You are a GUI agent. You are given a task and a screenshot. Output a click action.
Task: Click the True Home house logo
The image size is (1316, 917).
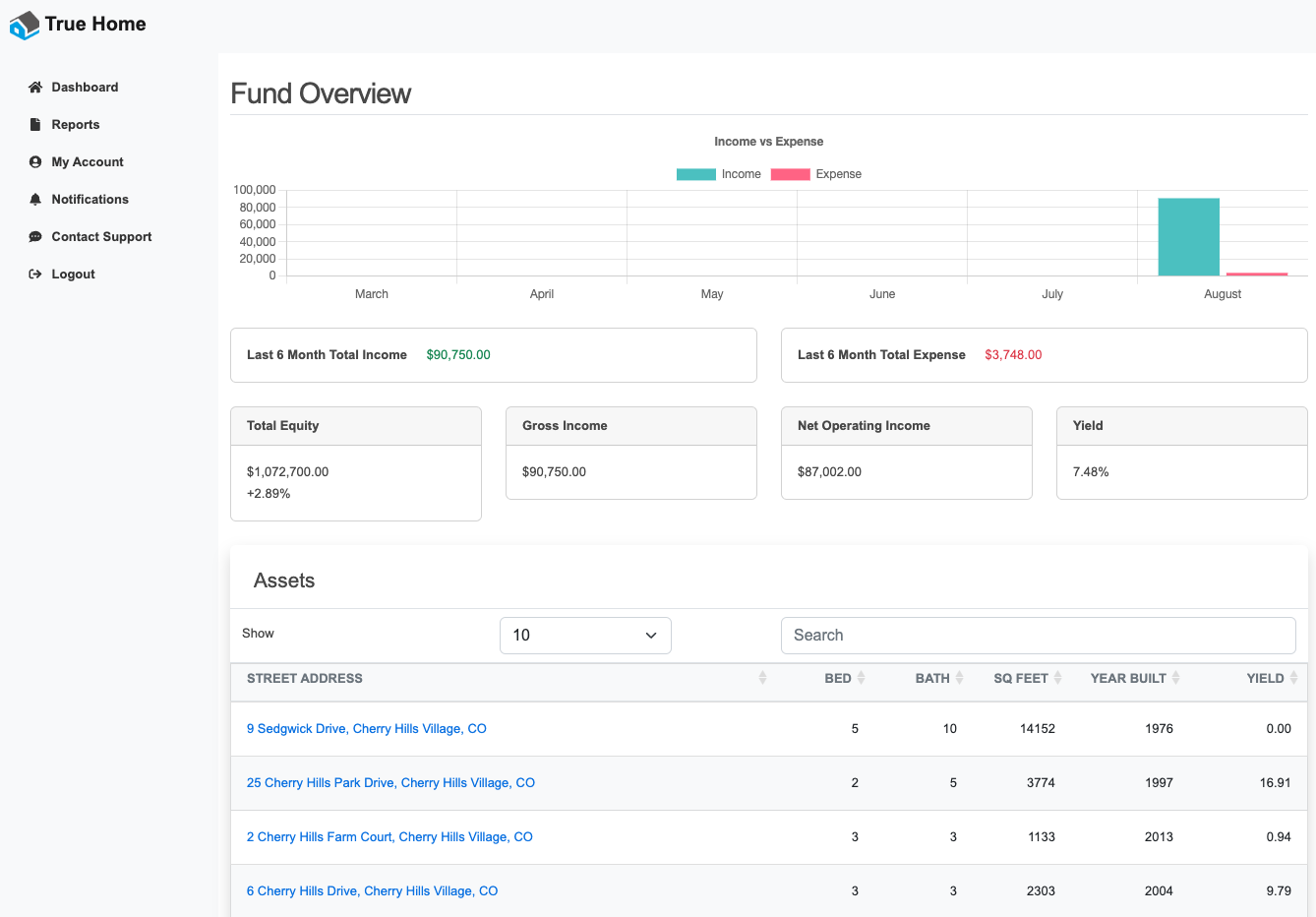[x=24, y=26]
